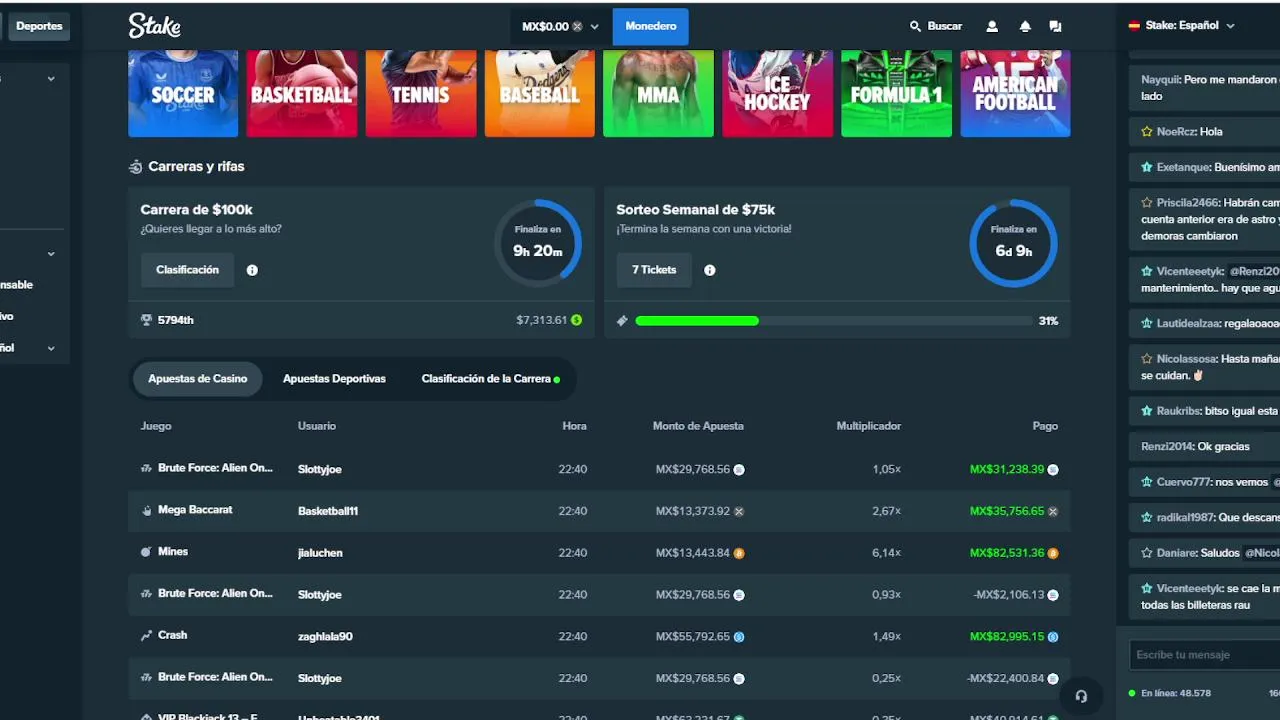The height and width of the screenshot is (720, 1280).
Task: Select Clasificación de la Carrera tab
Action: point(490,379)
